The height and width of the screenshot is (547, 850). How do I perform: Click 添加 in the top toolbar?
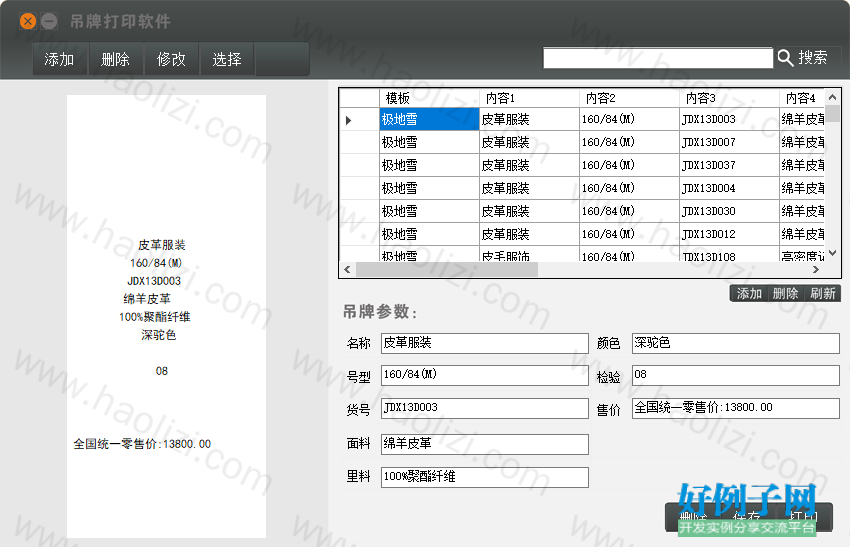60,59
